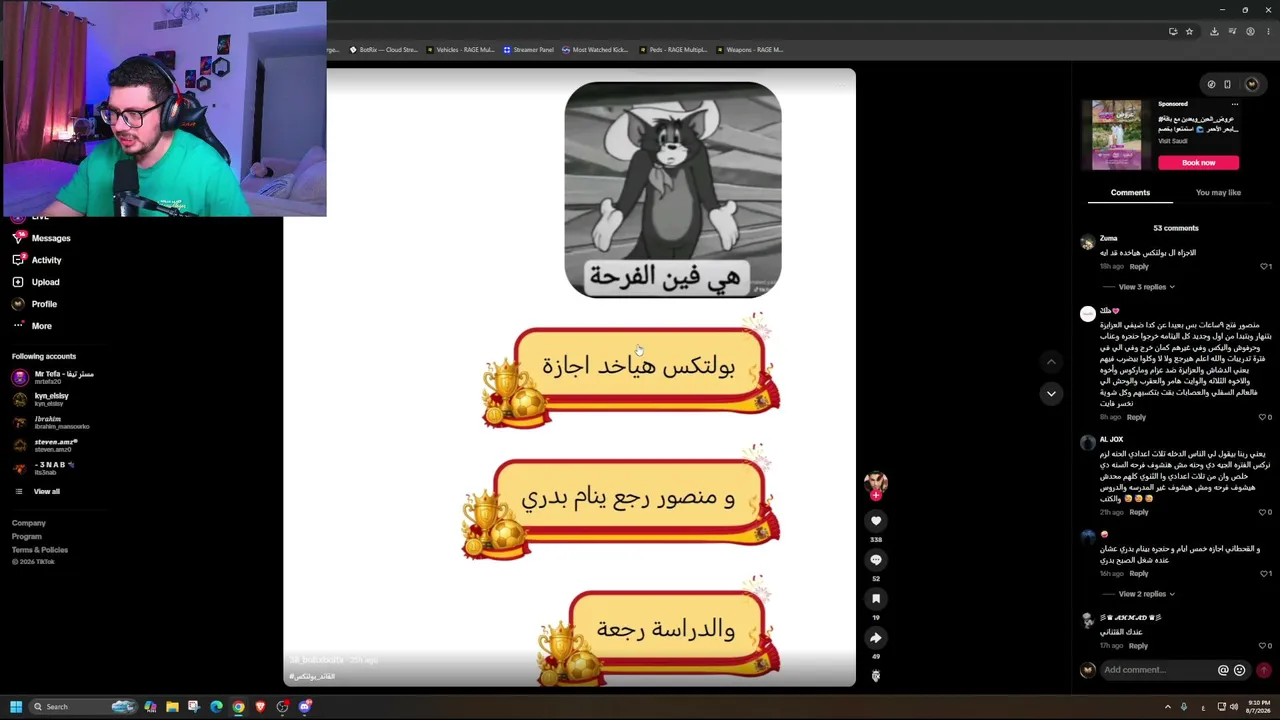
Task: Click the Book now button on the ad
Action: [x=1198, y=163]
